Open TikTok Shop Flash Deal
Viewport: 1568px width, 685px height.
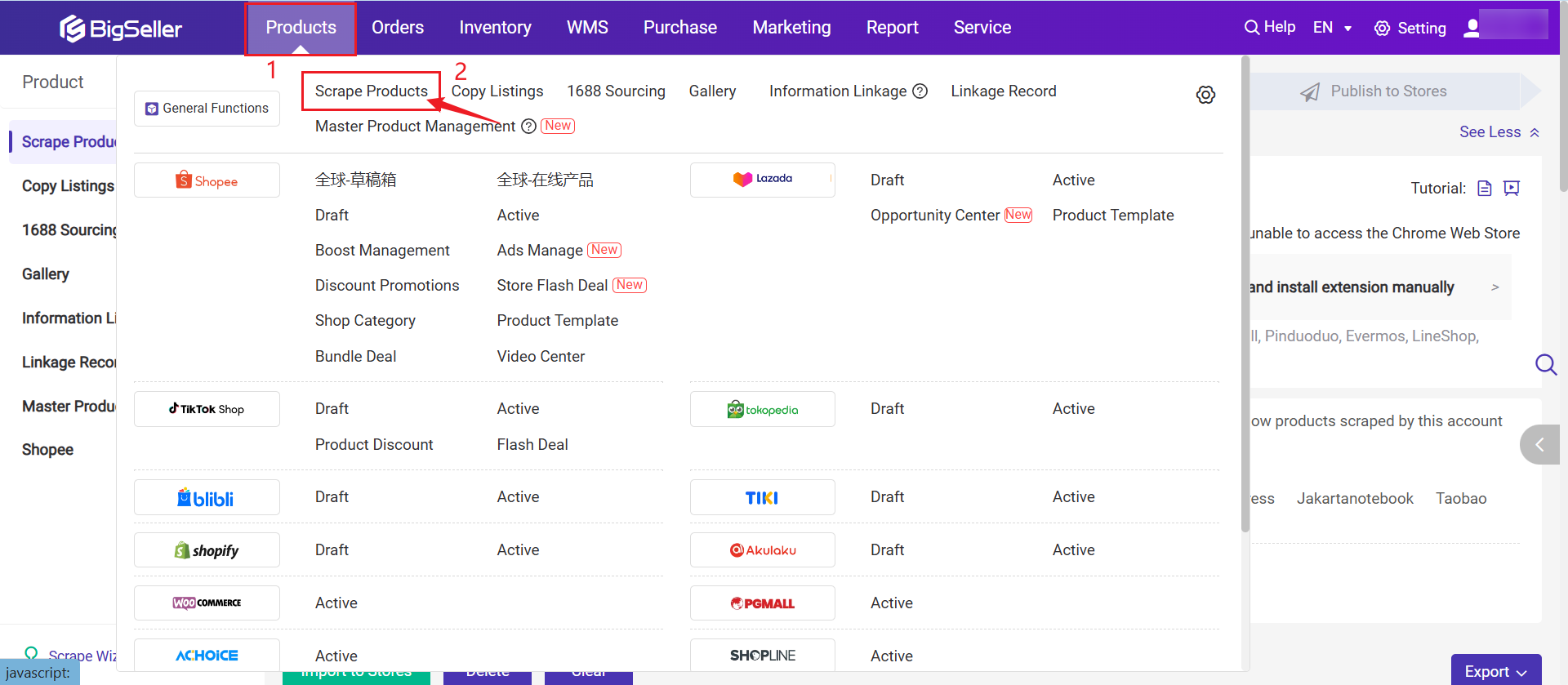point(532,445)
